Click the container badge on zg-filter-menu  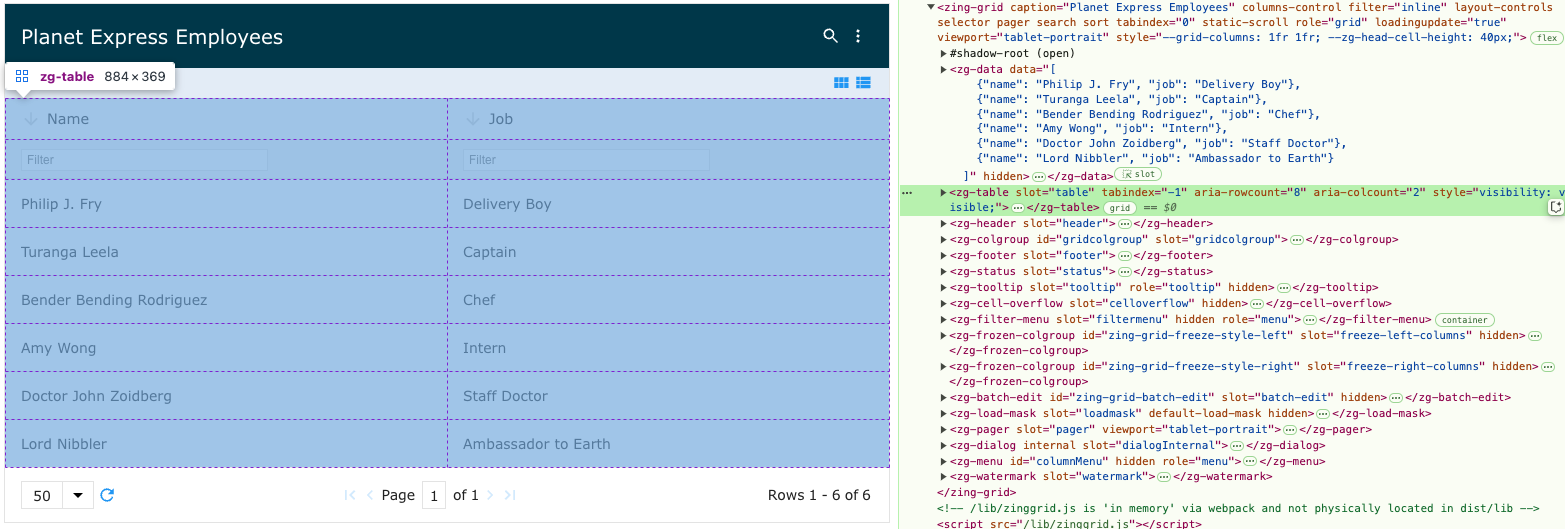[x=1464, y=320]
